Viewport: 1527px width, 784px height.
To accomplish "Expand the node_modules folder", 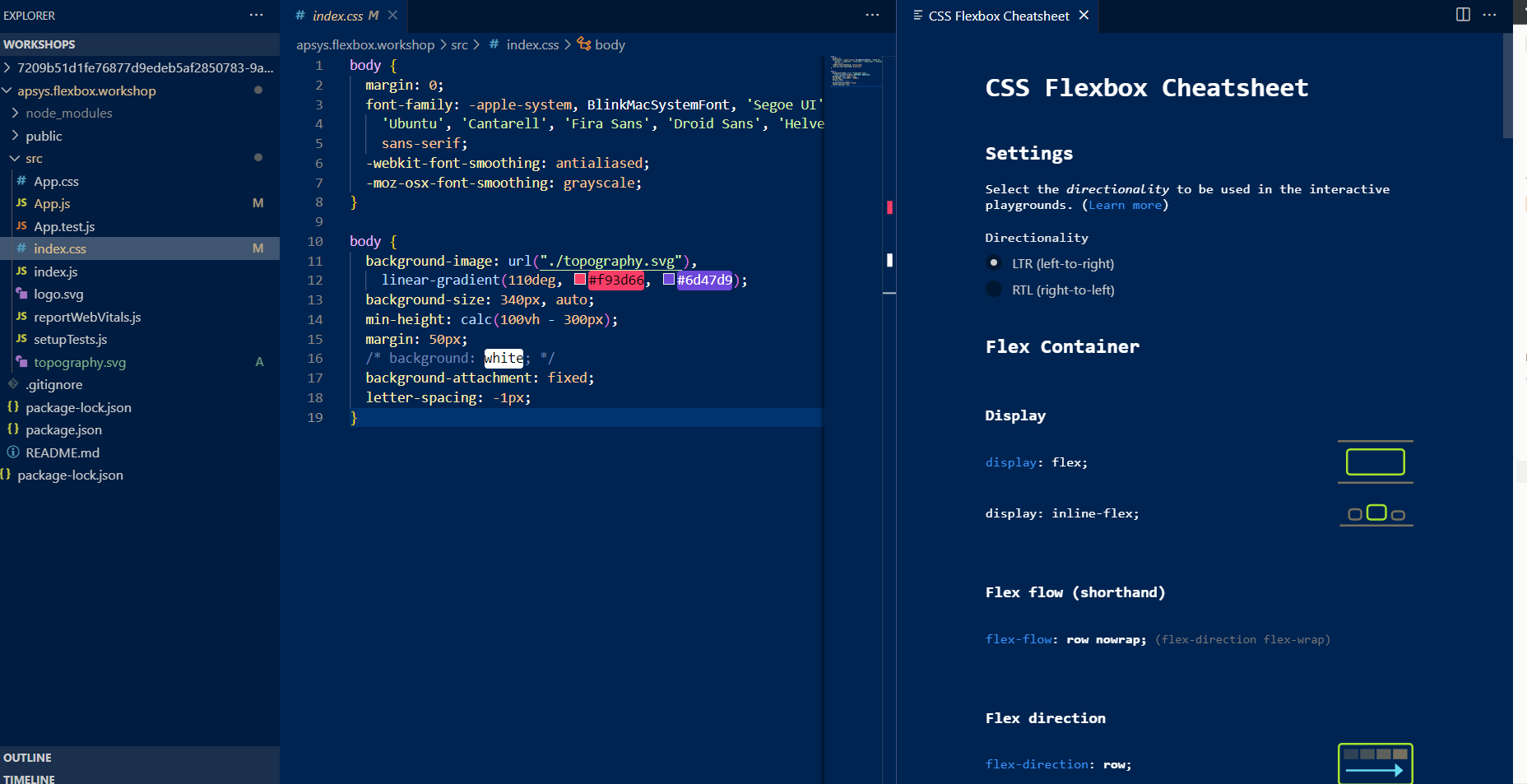I will pyautogui.click(x=68, y=113).
